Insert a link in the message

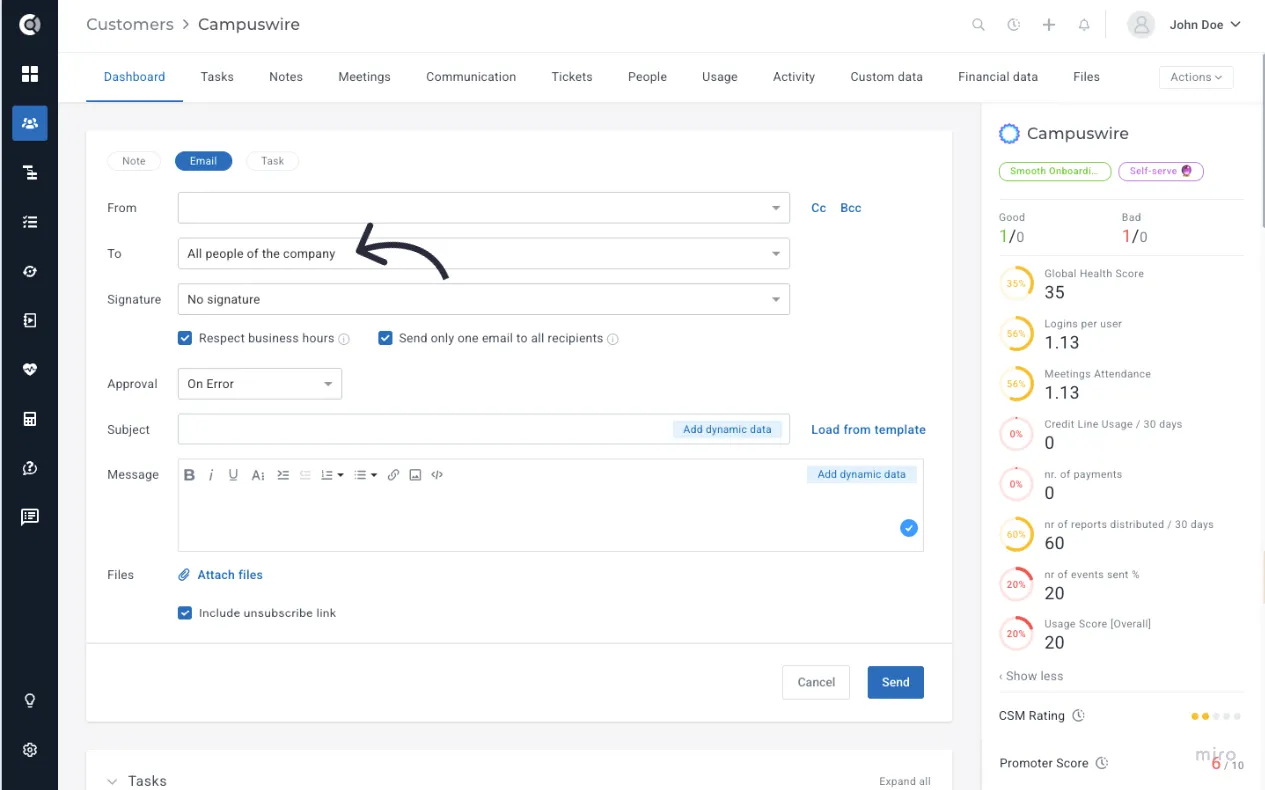pos(393,475)
